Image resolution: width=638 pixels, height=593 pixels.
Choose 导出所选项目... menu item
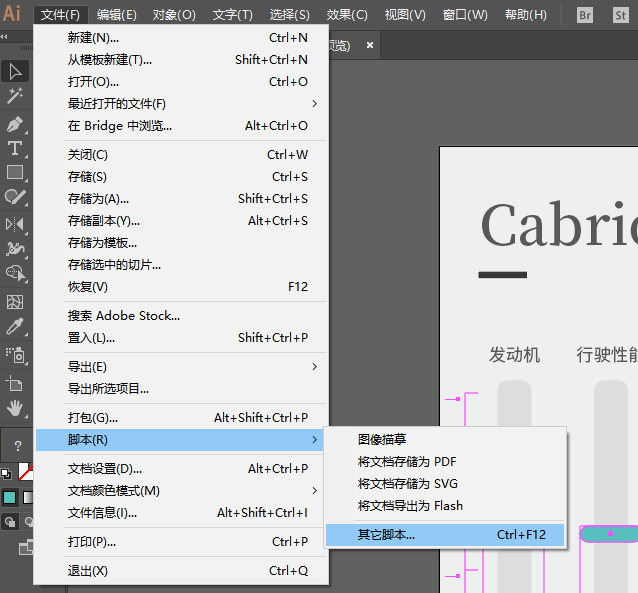click(181, 389)
